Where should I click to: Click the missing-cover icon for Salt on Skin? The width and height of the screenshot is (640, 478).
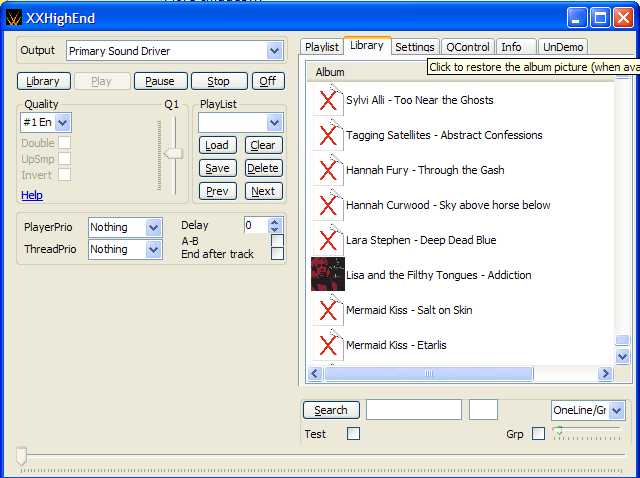point(328,310)
